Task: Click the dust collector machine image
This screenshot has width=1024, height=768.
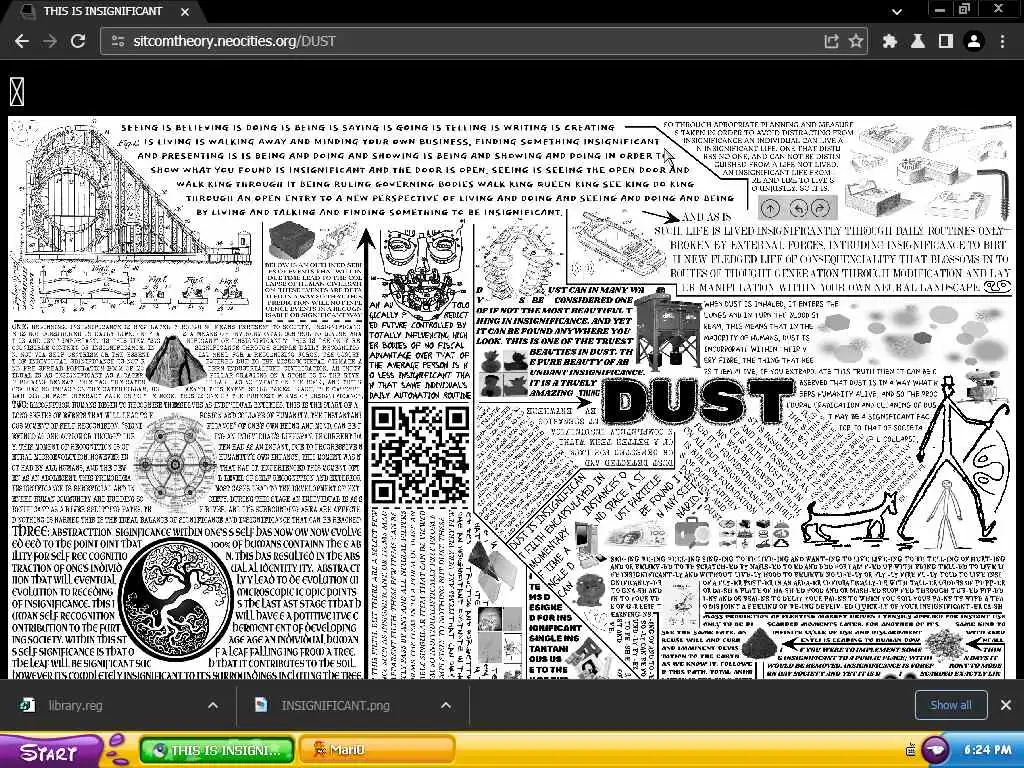Action: point(668,330)
